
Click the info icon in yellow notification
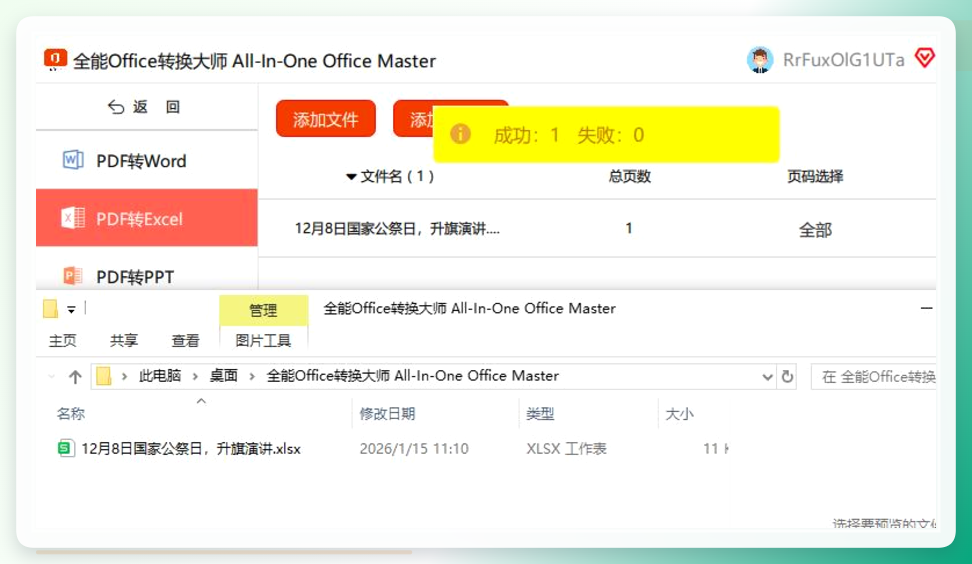coord(460,134)
